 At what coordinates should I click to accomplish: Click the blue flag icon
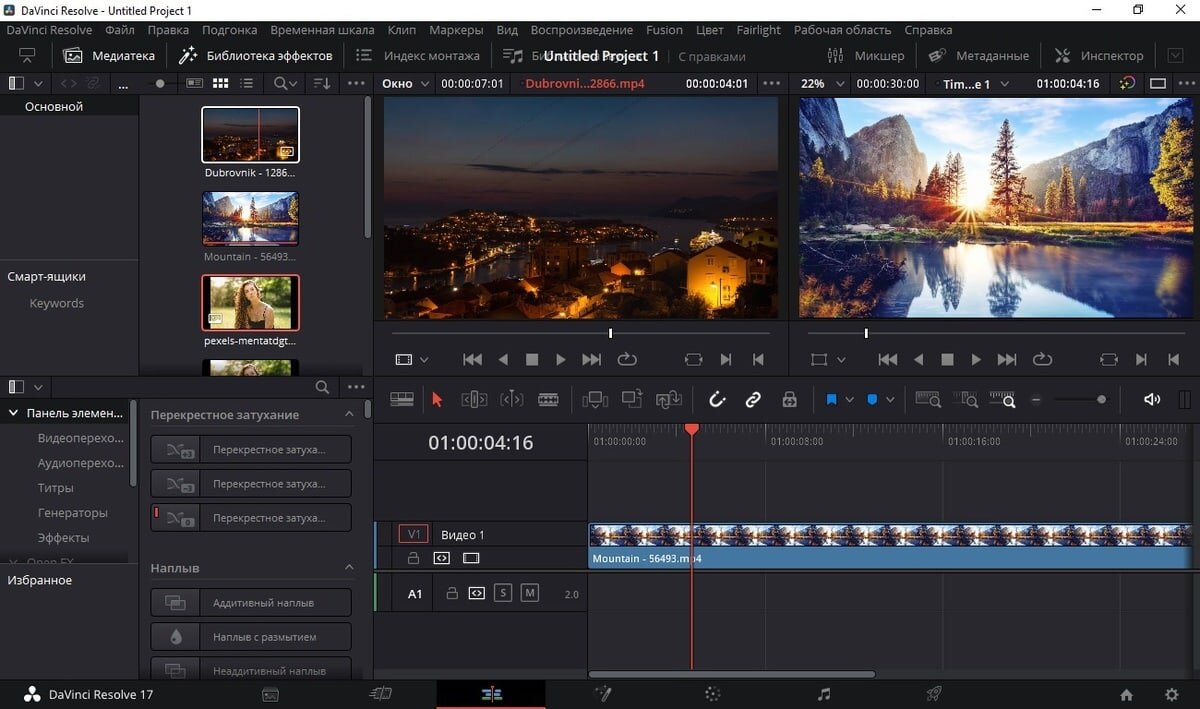point(831,400)
